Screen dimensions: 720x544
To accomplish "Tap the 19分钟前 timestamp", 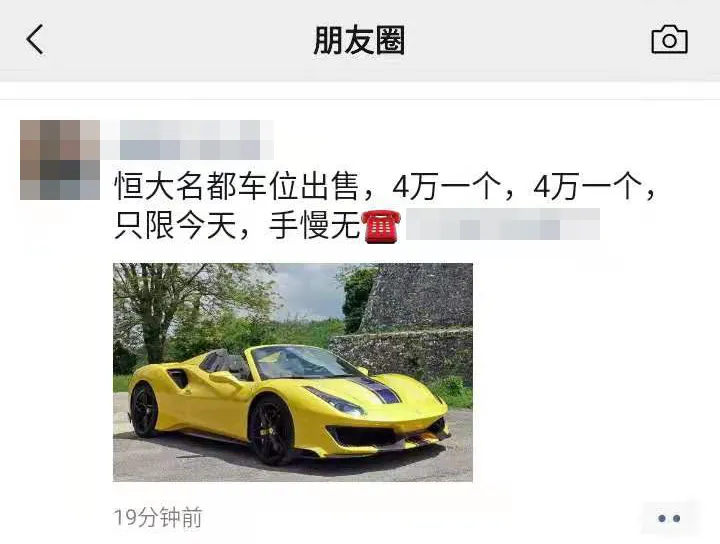I will click(158, 518).
